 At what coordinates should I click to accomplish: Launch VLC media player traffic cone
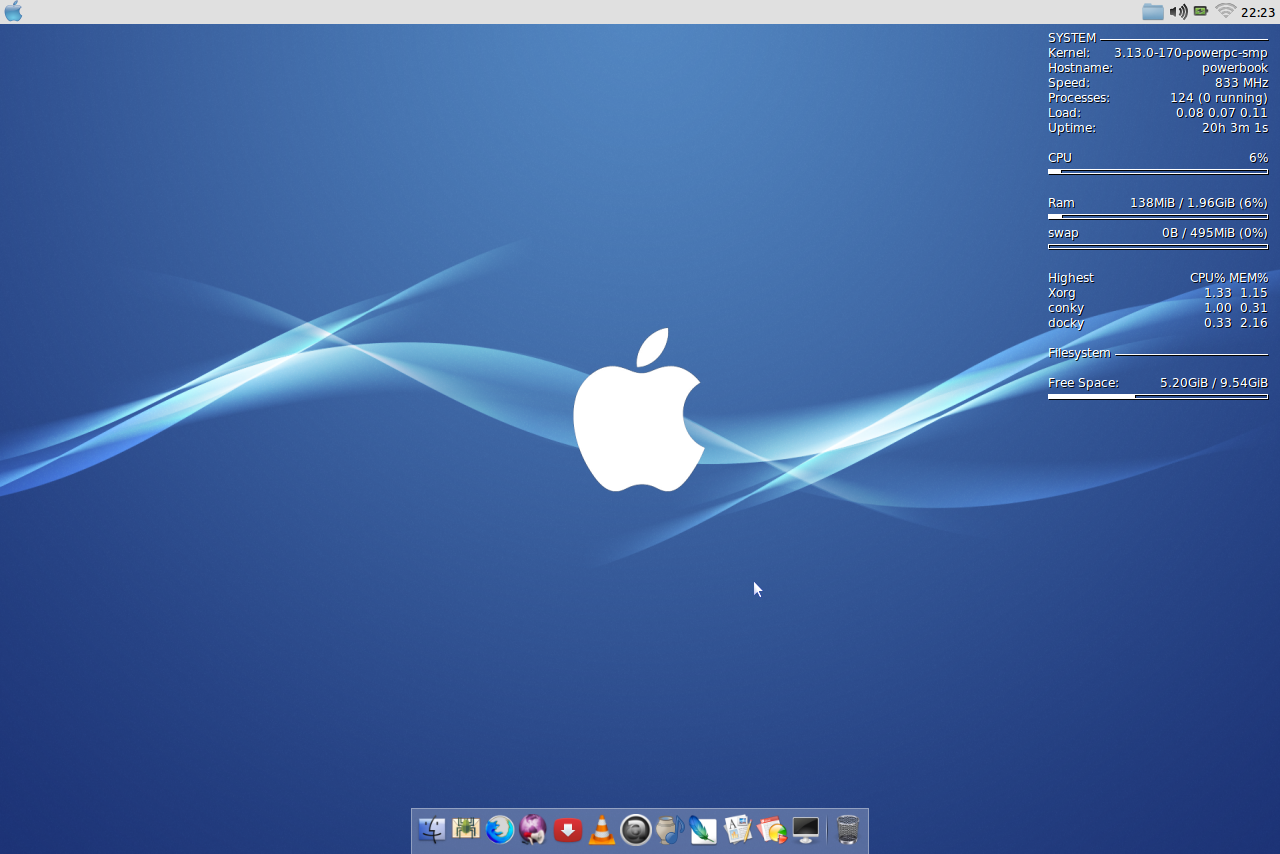(x=602, y=830)
